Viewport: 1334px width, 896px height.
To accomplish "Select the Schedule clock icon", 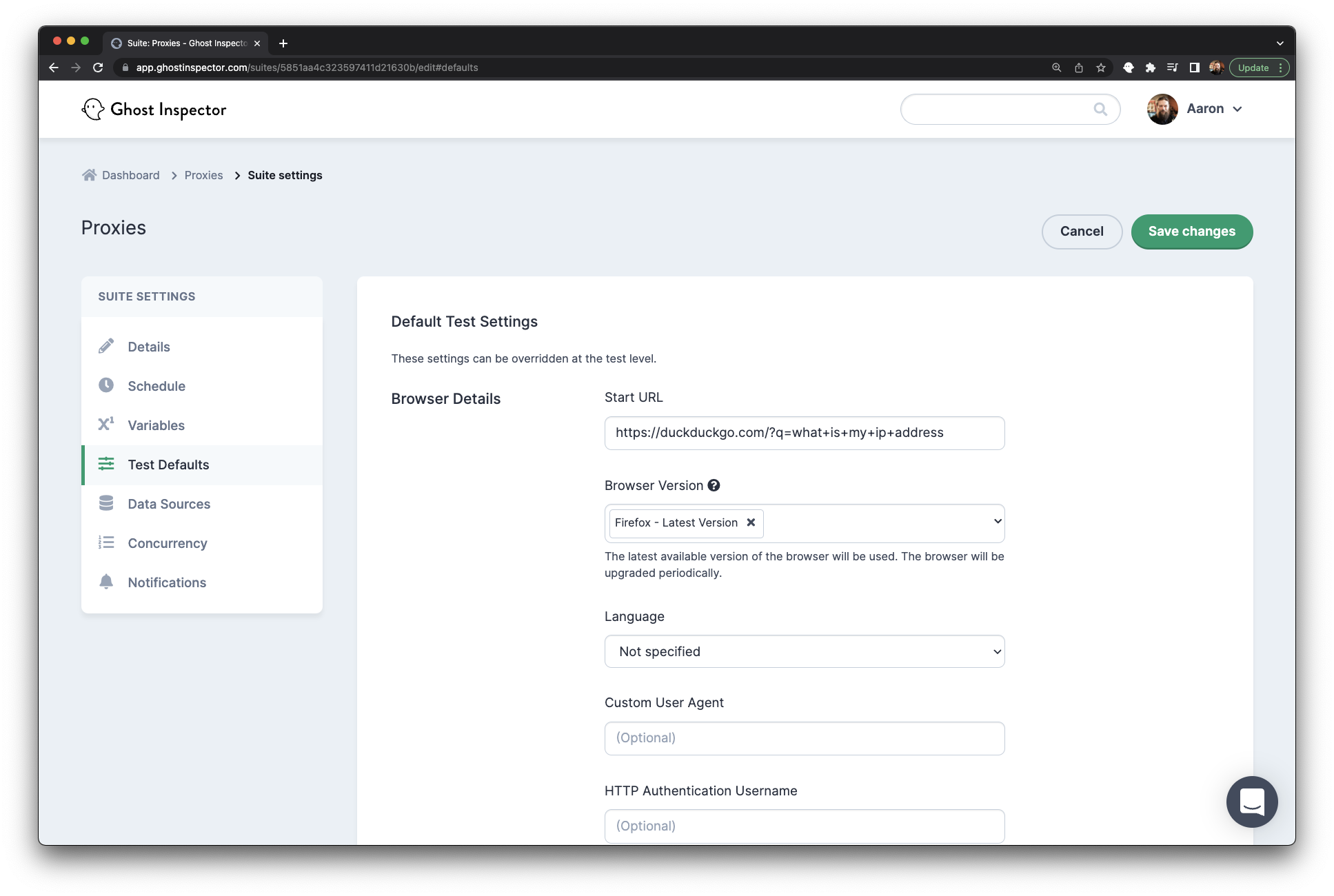I will click(x=107, y=385).
